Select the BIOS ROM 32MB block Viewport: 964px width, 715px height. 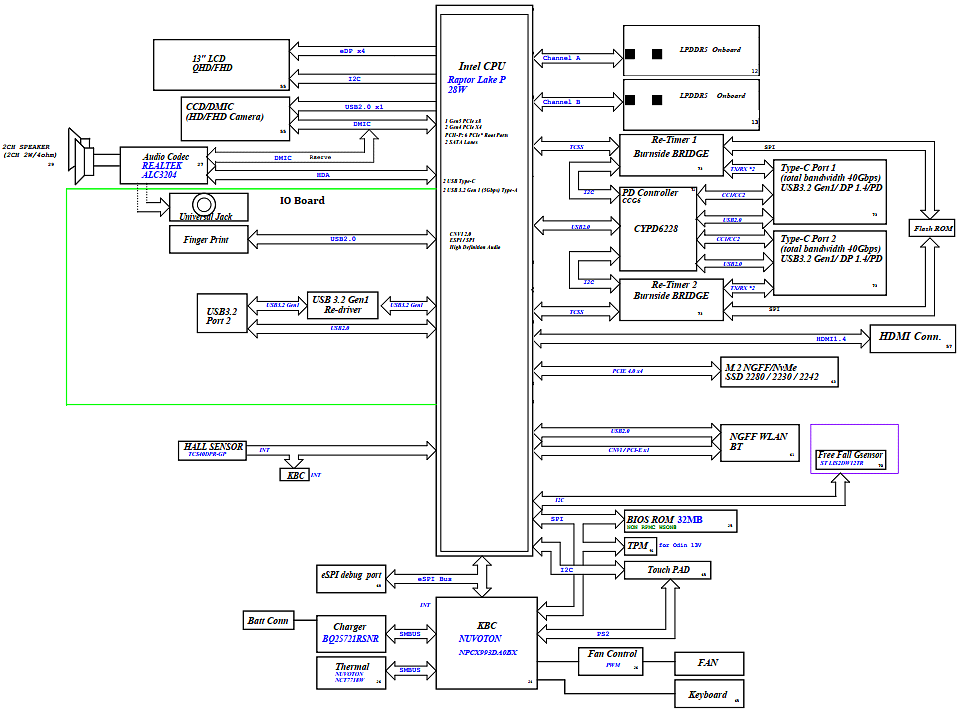point(681,521)
